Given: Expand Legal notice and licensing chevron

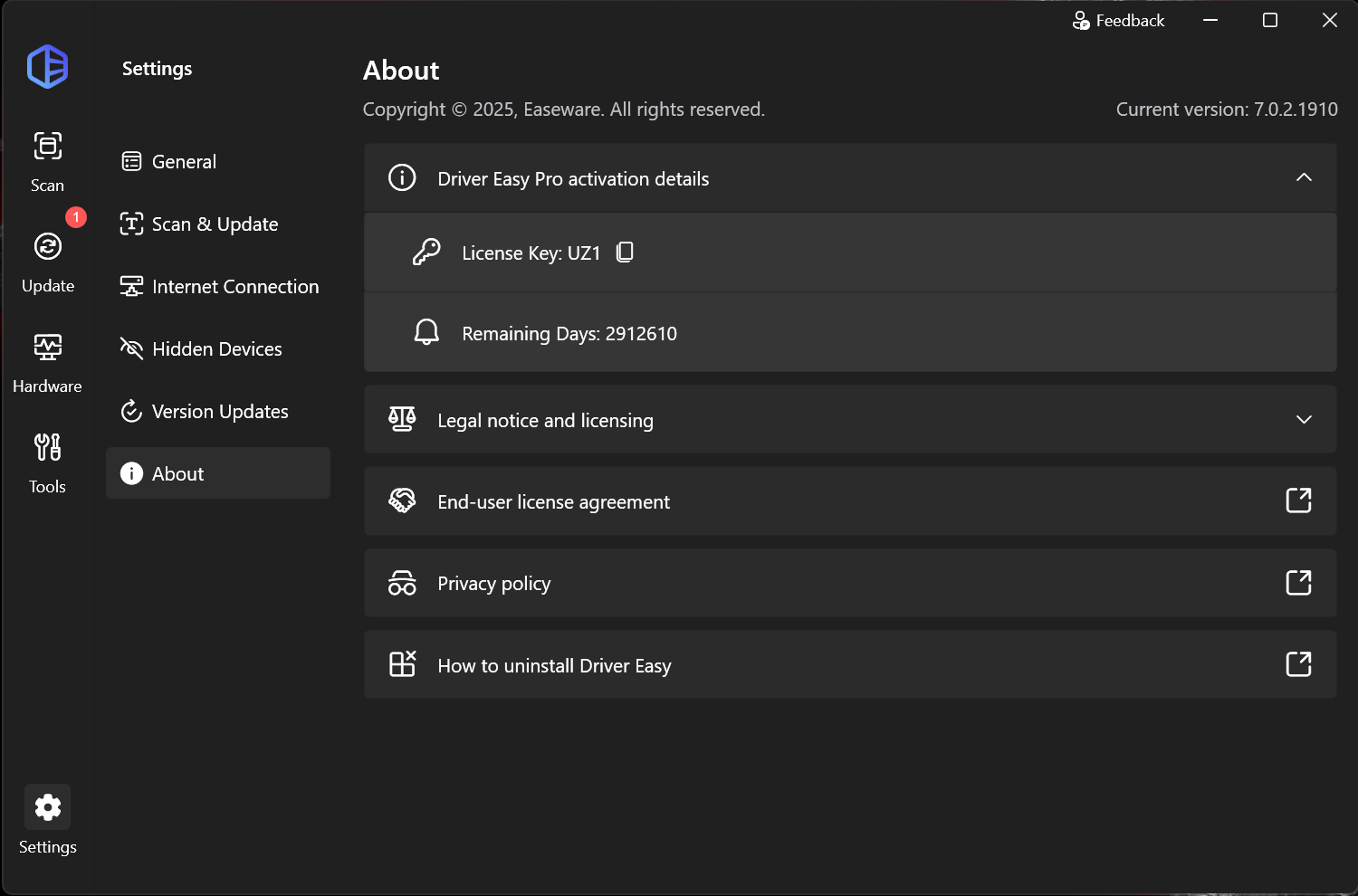Looking at the screenshot, I should (1304, 420).
